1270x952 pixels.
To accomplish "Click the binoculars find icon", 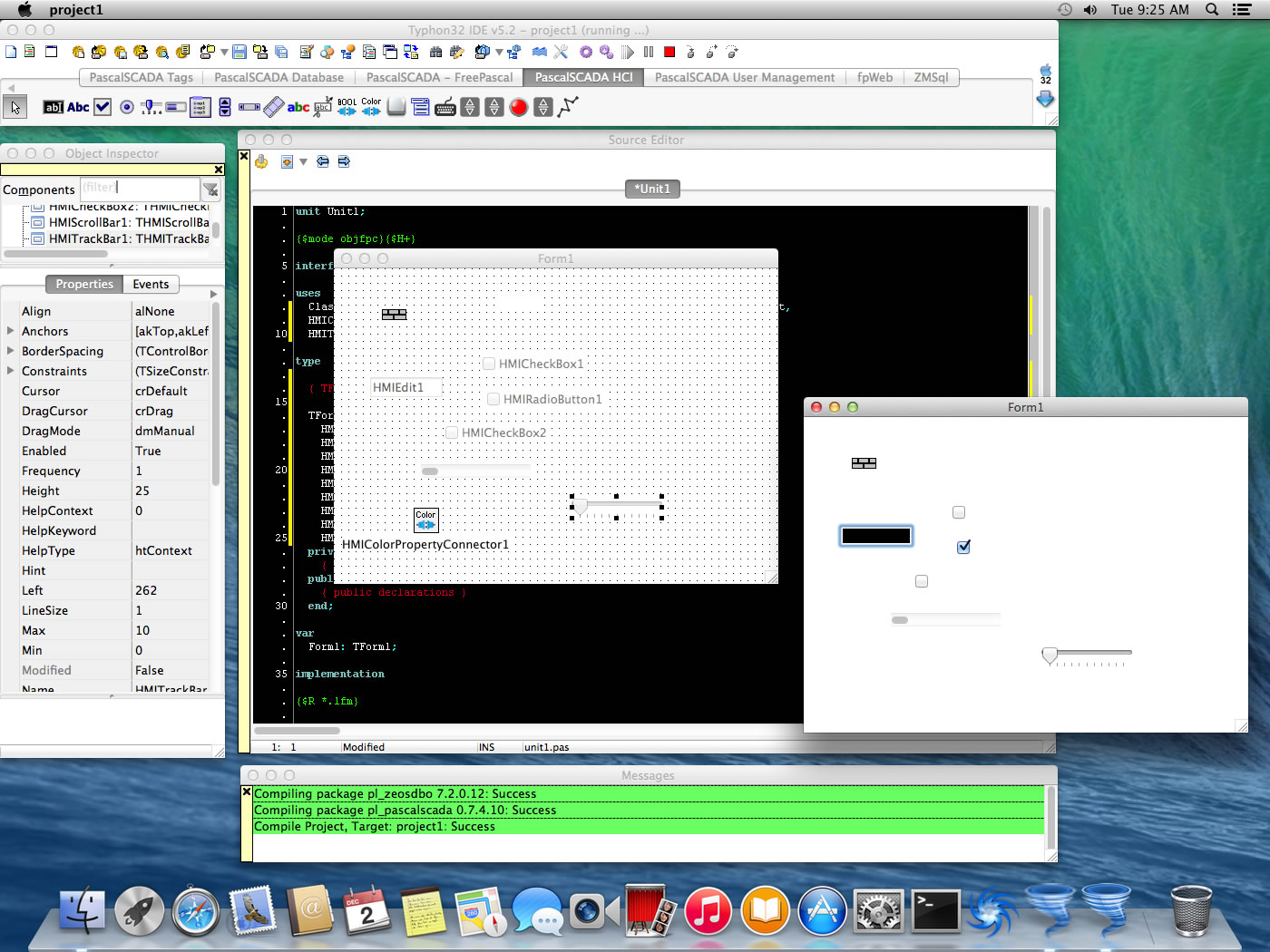I will coord(436,52).
